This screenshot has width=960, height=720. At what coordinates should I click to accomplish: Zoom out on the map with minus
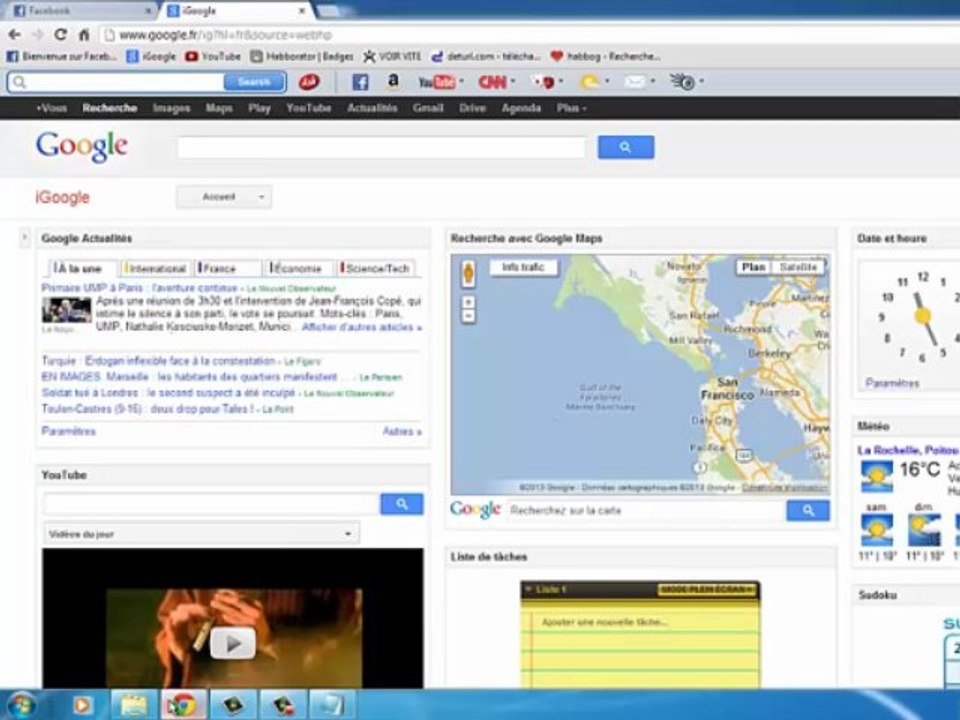coord(468,316)
